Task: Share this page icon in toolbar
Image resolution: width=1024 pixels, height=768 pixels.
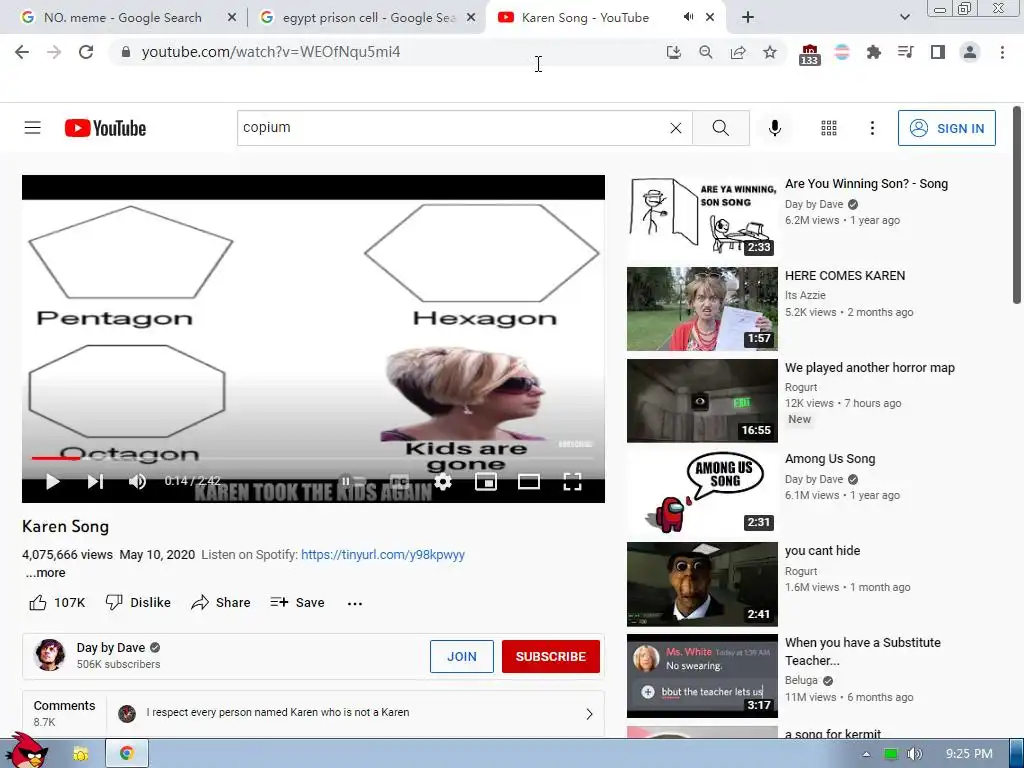Action: click(x=738, y=52)
